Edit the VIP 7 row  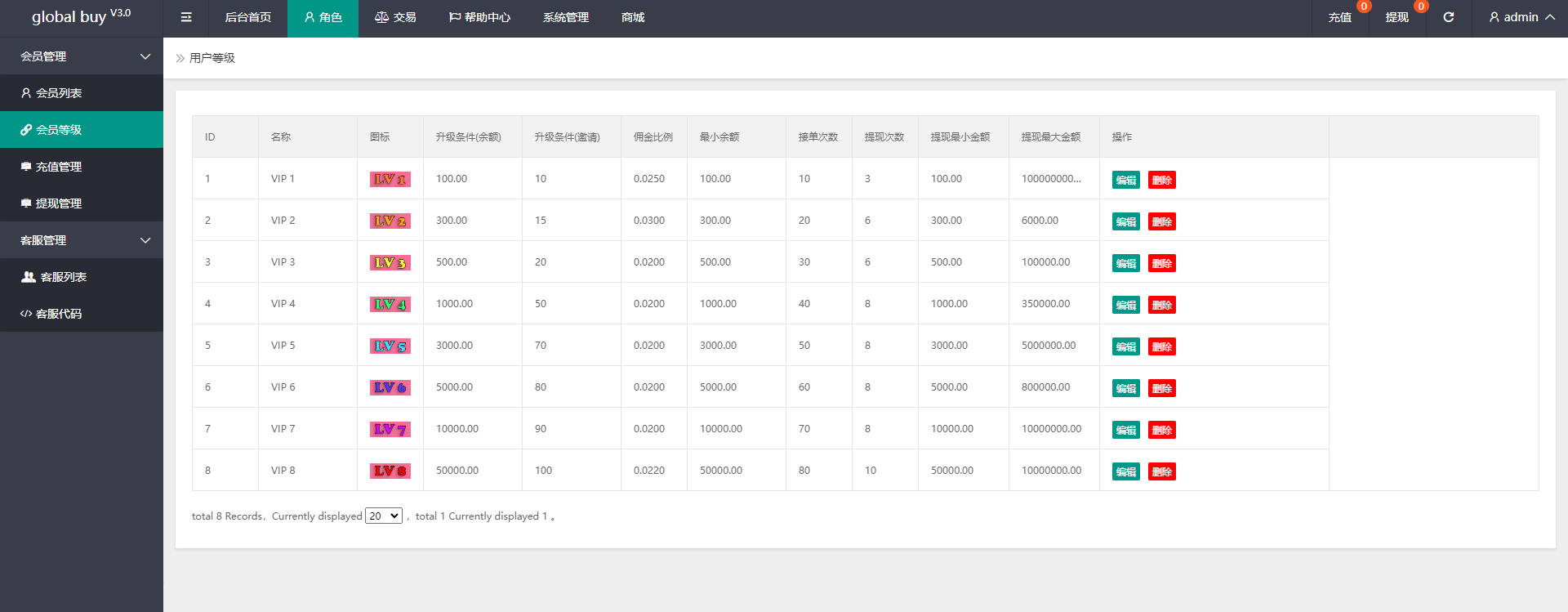click(1126, 430)
